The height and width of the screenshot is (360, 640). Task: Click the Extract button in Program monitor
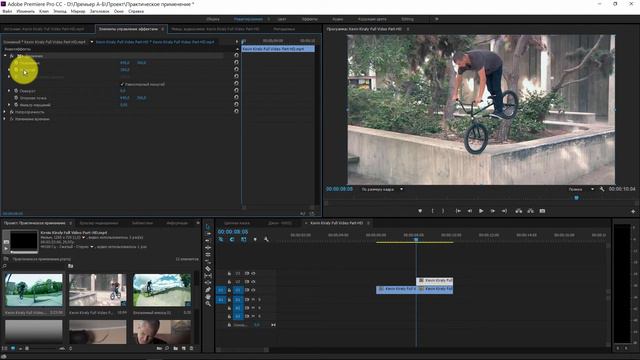(530, 211)
